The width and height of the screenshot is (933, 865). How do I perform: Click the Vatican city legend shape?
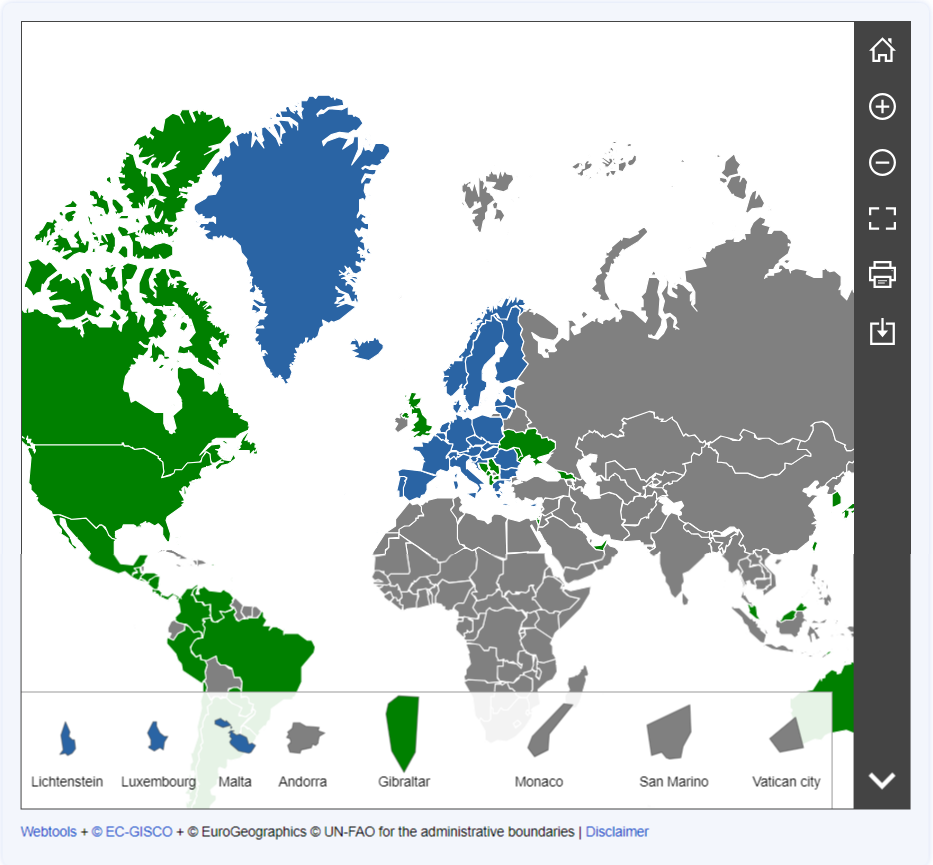click(786, 735)
